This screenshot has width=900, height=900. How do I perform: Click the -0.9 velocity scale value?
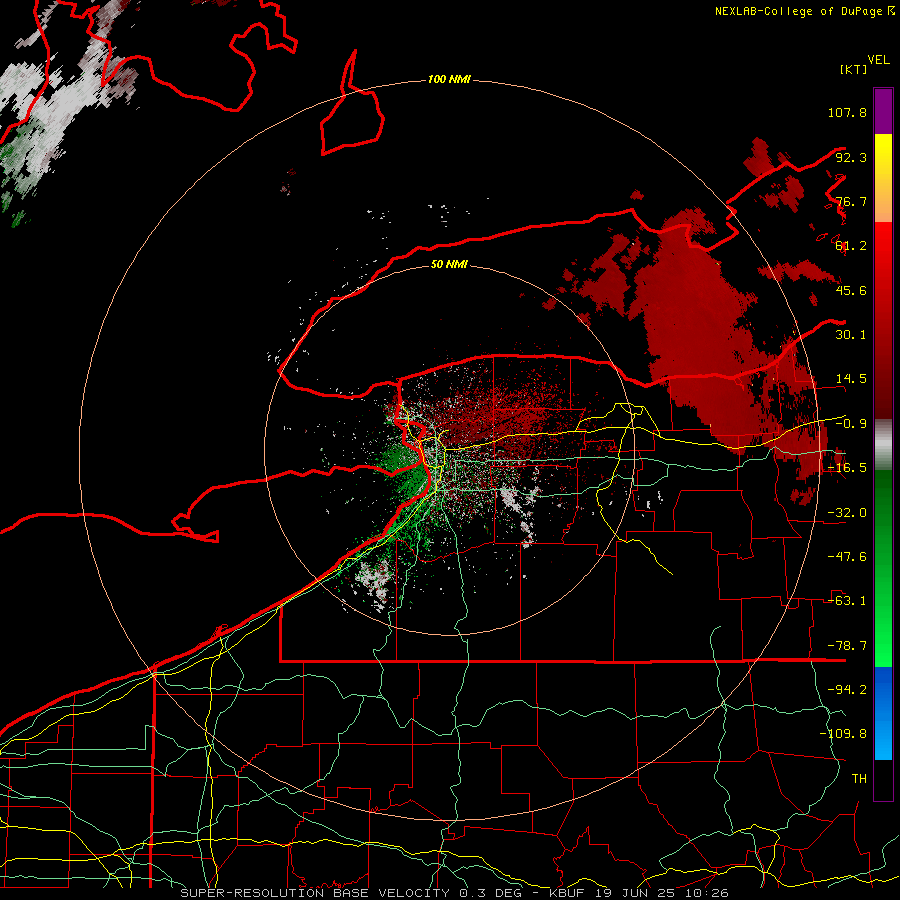pyautogui.click(x=851, y=424)
